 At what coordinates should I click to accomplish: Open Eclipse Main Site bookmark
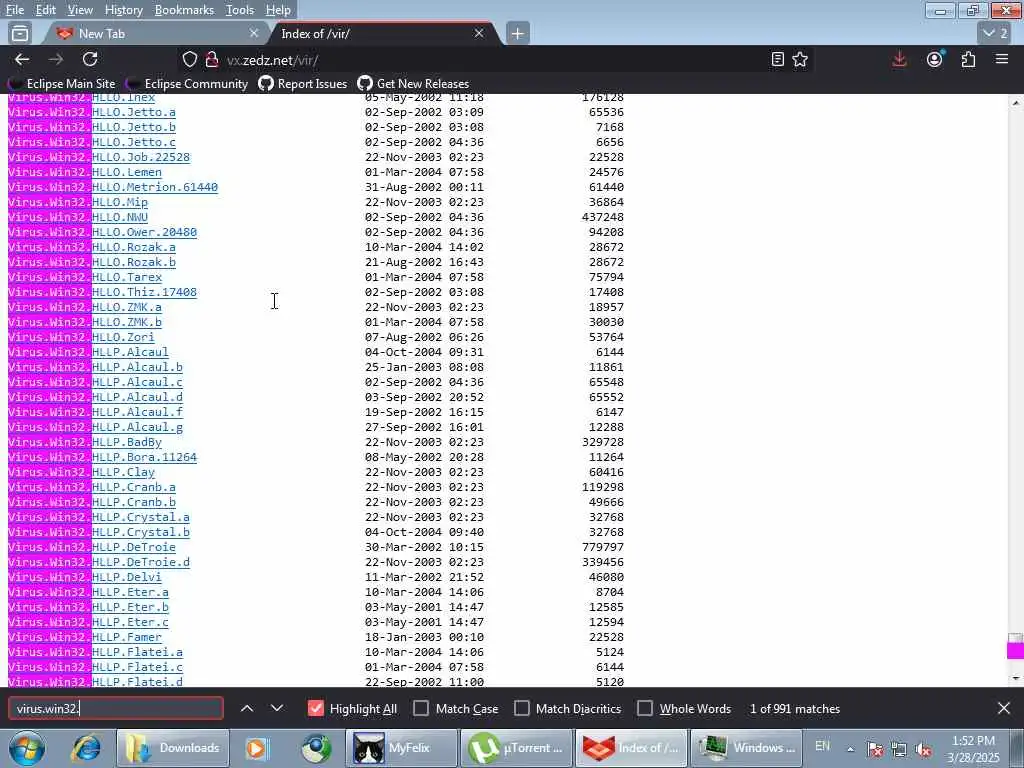tap(63, 84)
